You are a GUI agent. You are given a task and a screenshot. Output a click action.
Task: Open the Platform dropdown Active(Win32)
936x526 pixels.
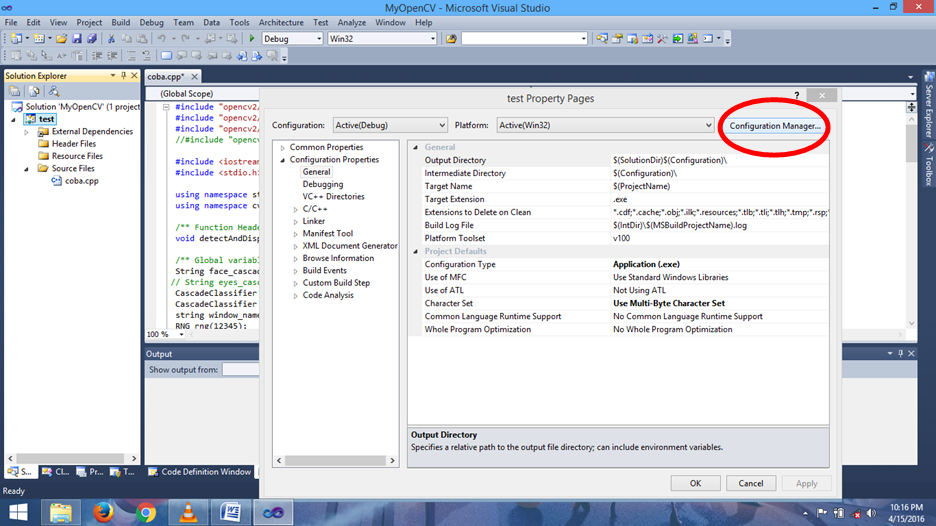pos(605,125)
